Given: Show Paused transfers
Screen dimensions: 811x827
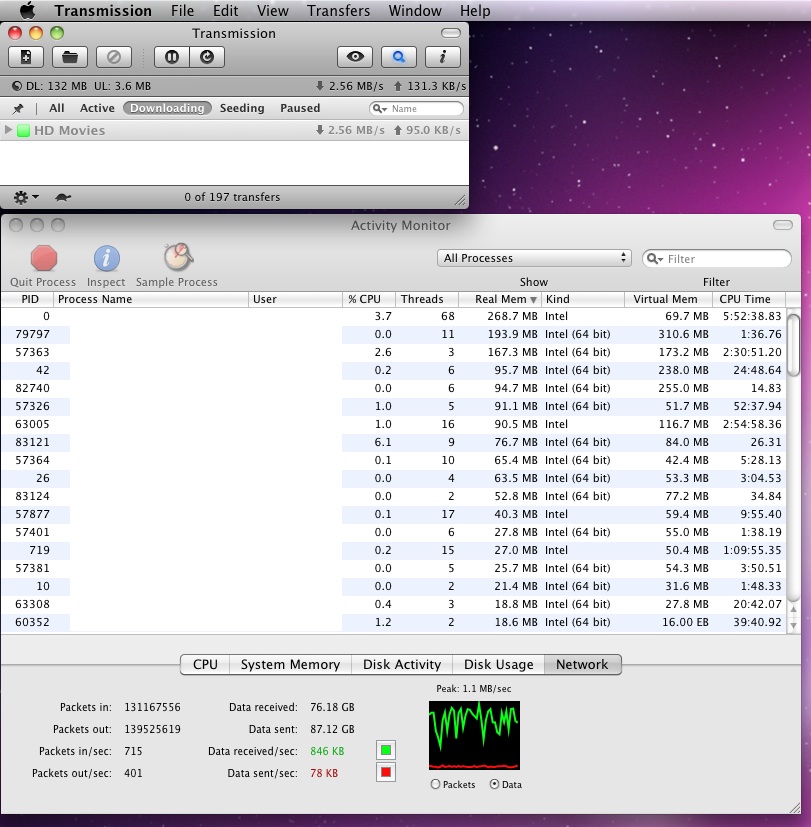Looking at the screenshot, I should point(300,108).
